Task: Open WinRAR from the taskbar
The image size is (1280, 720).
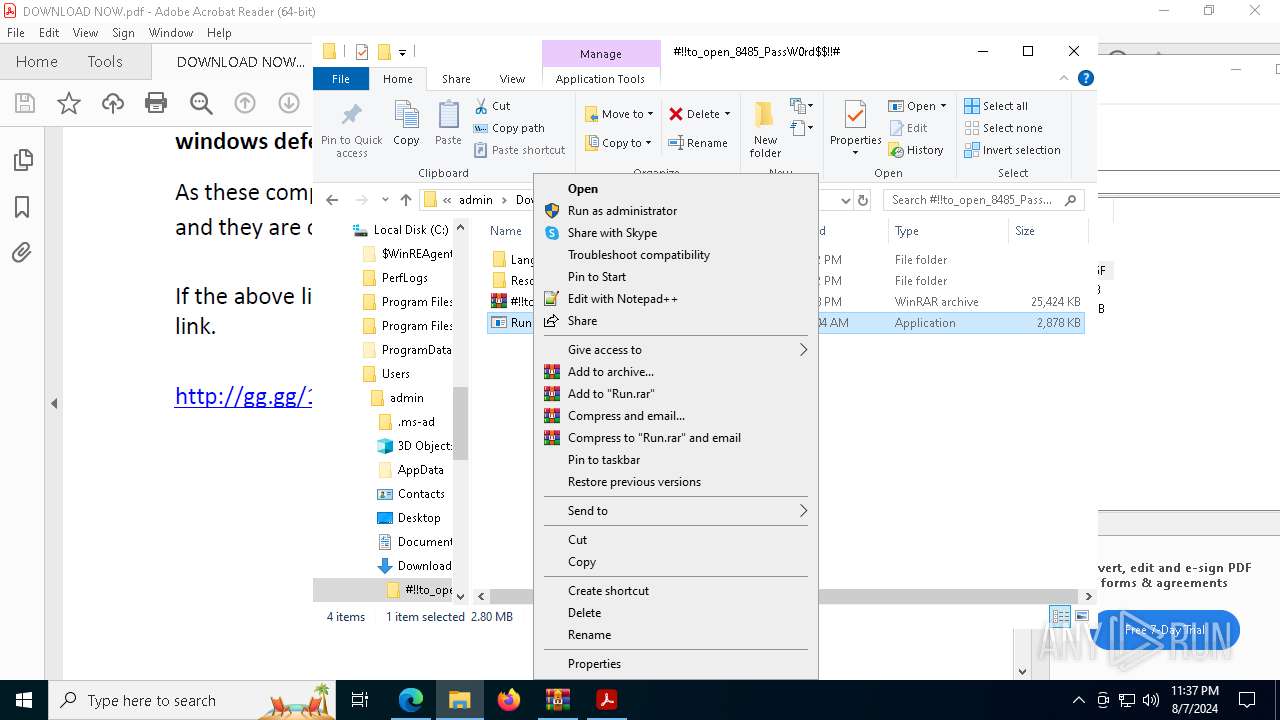Action: pyautogui.click(x=558, y=700)
